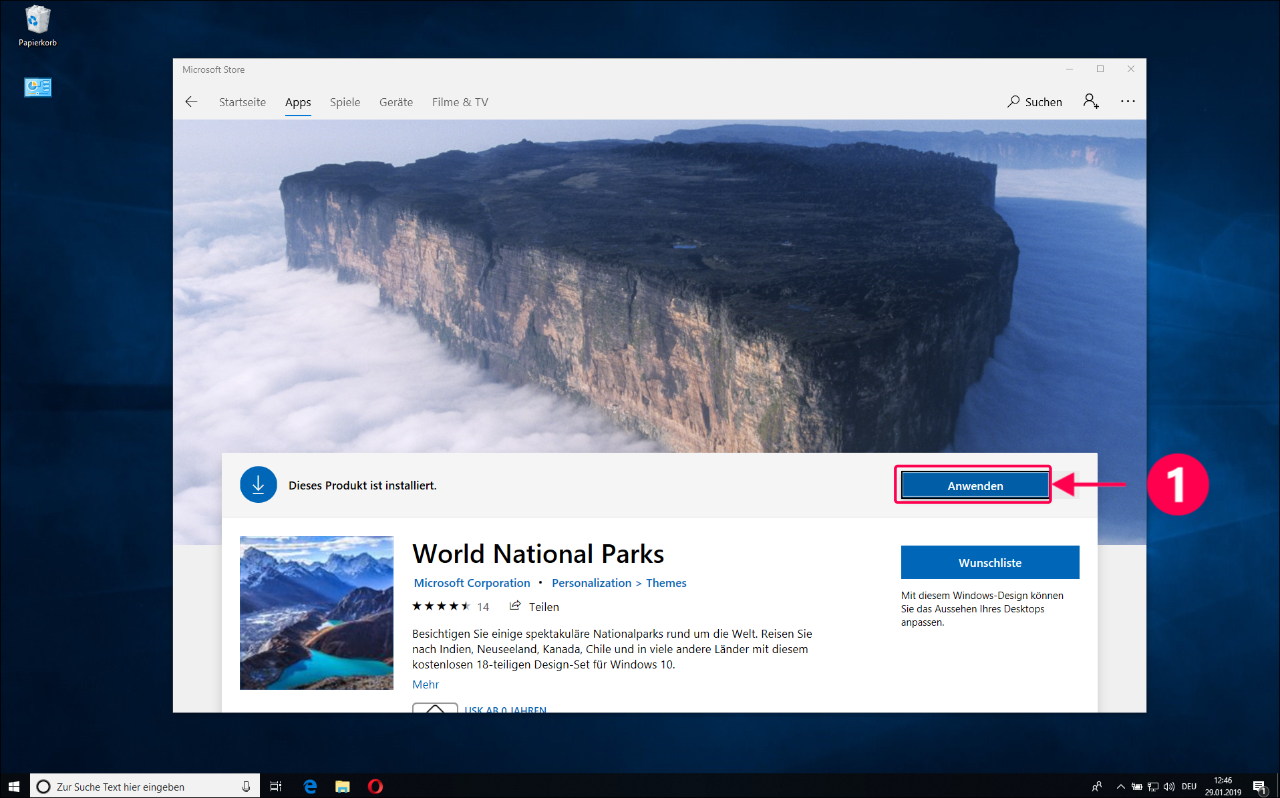Viewport: 1280px width, 798px height.
Task: Show hidden system tray icons
Action: coord(1122,786)
